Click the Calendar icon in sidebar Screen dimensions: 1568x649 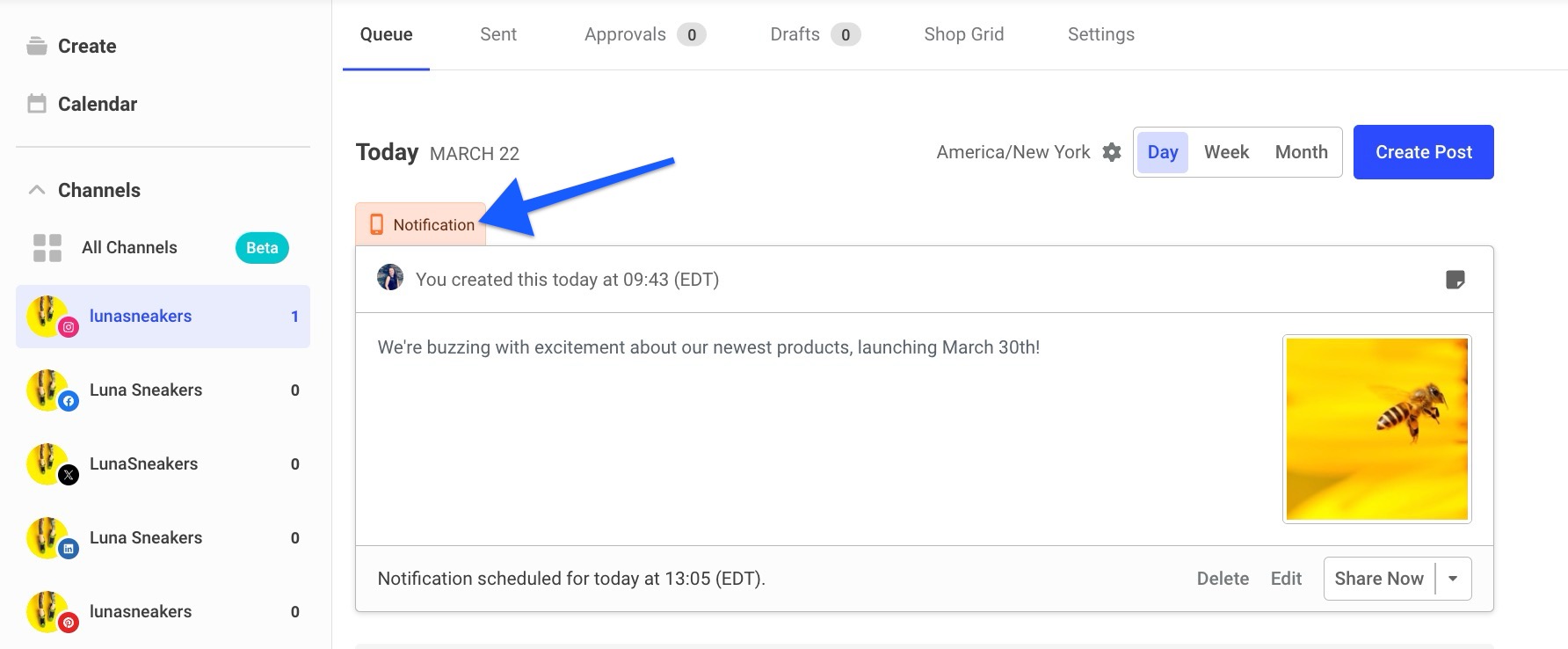pos(37,104)
